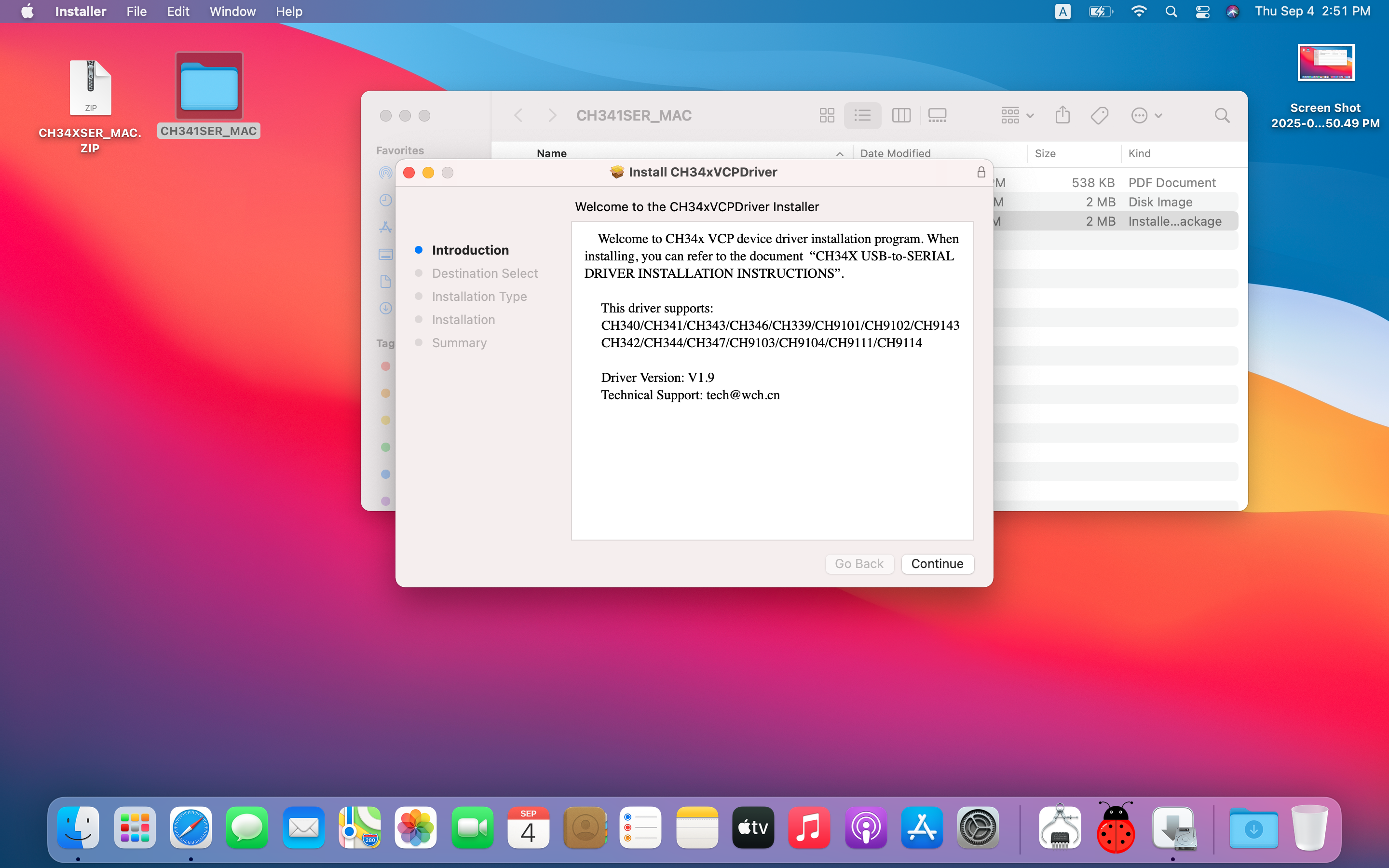Click the battery status icon
Viewport: 1389px width, 868px height.
(1100, 12)
